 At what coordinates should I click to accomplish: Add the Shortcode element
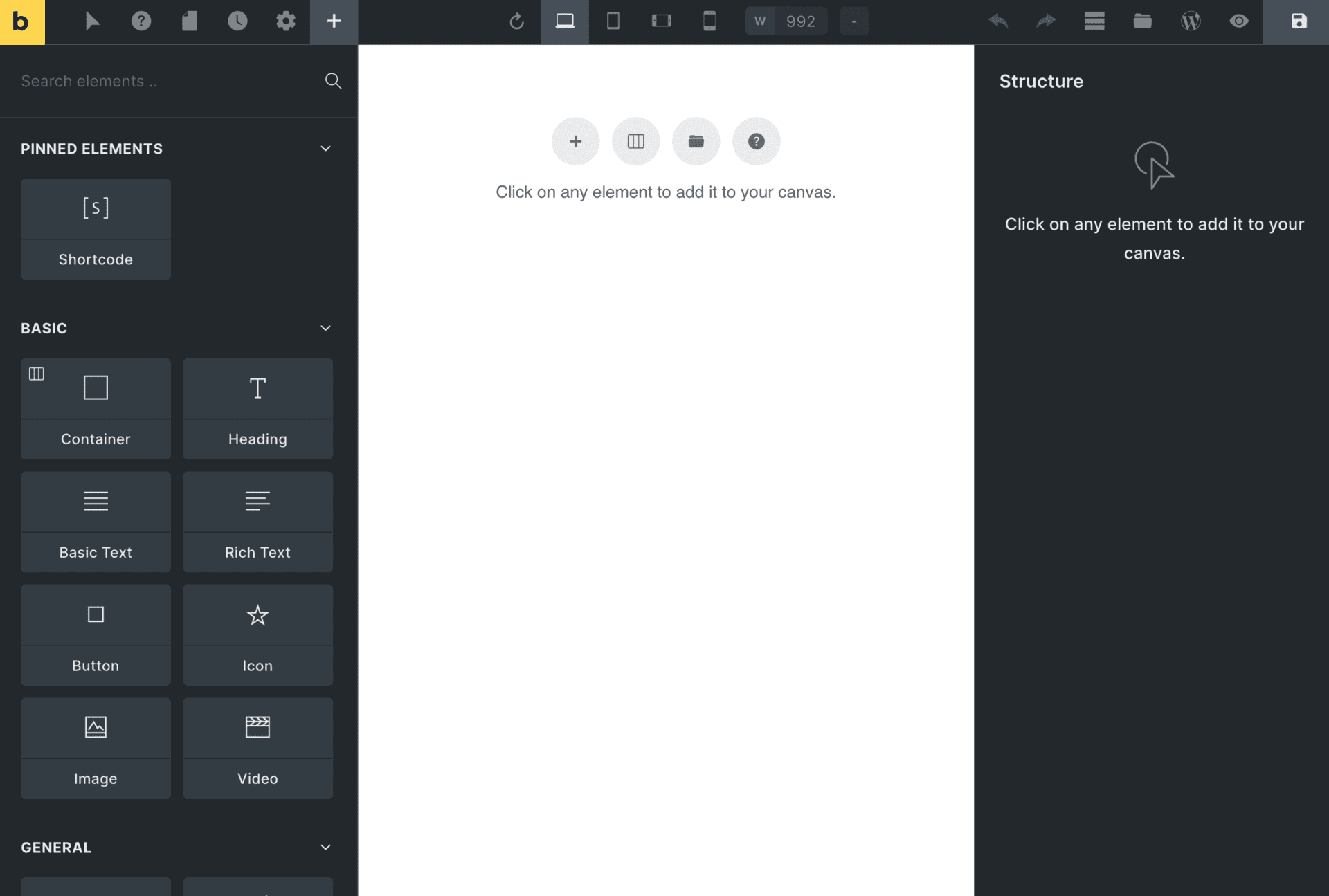tap(96, 229)
